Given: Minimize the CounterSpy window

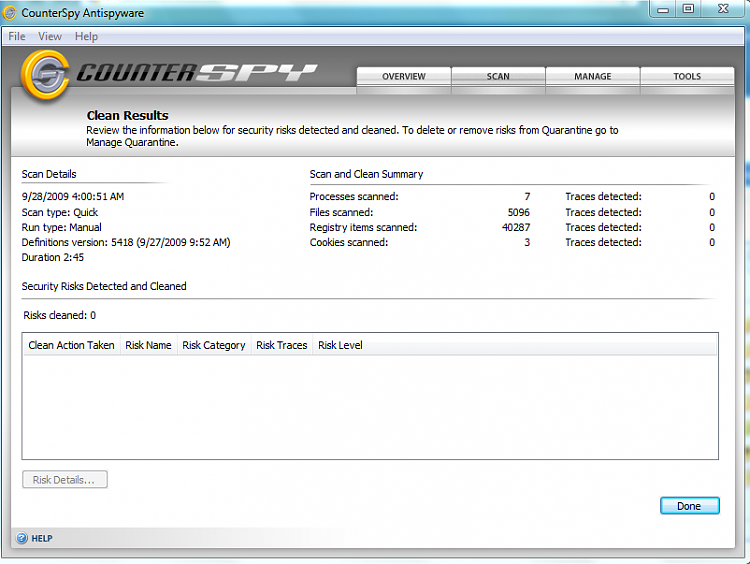Looking at the screenshot, I should pyautogui.click(x=663, y=10).
